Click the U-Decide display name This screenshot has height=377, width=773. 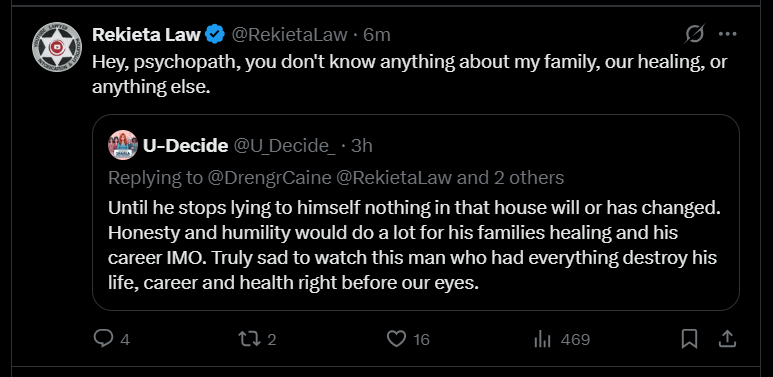pyautogui.click(x=185, y=145)
